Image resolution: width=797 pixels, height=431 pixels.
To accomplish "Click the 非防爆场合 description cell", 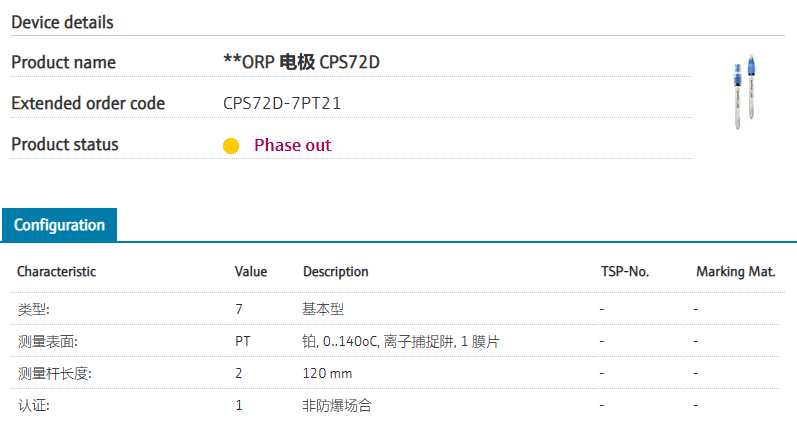I will pyautogui.click(x=337, y=405).
